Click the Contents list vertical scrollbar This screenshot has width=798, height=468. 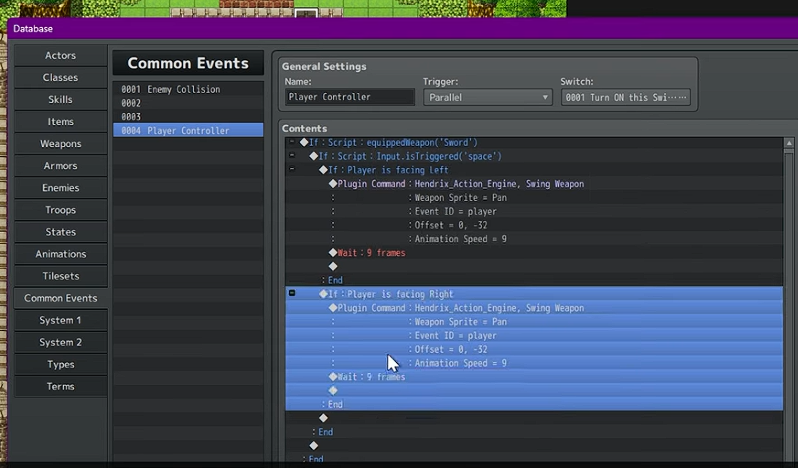[x=789, y=300]
